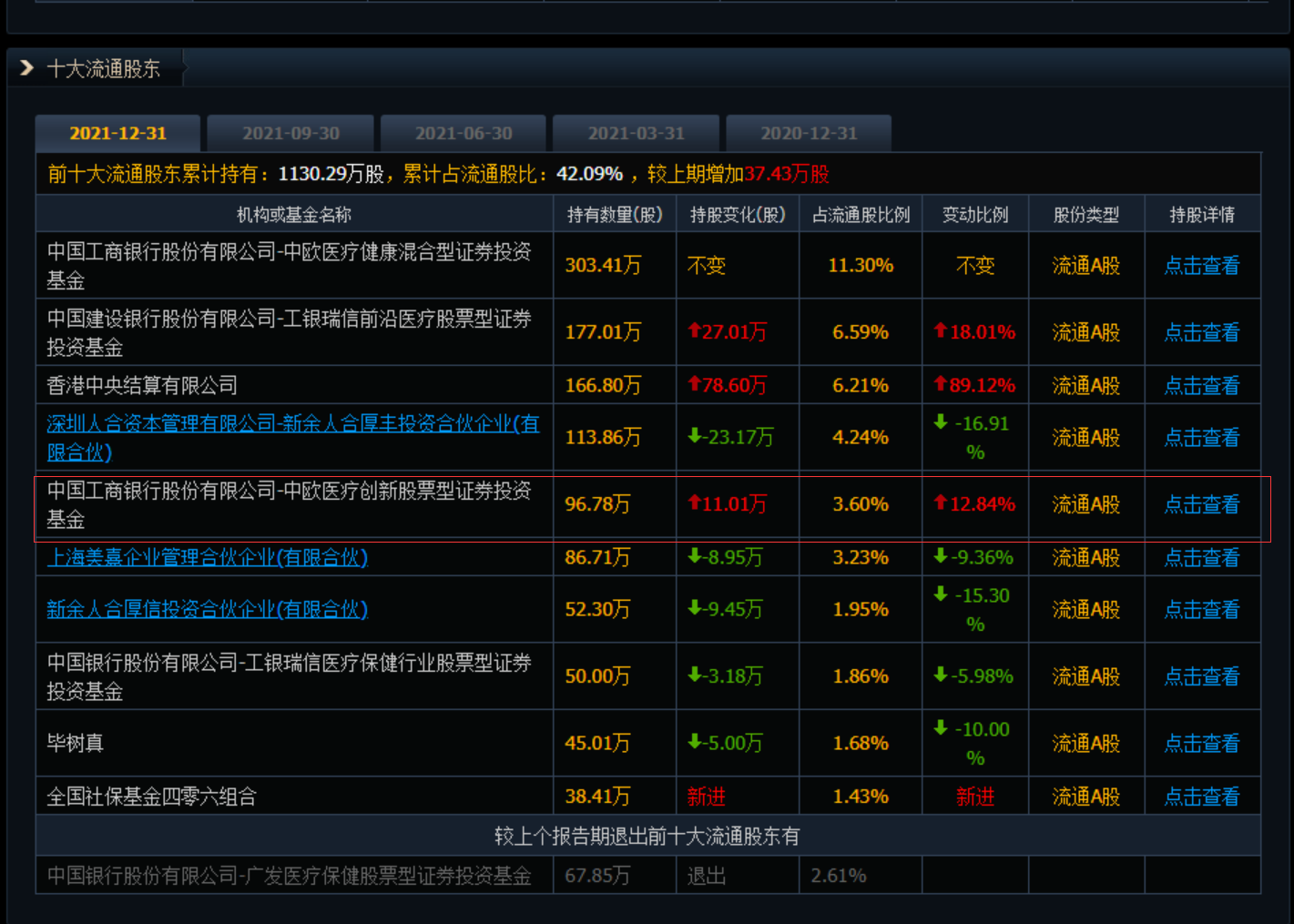Click 点击查看 for 新余人合厚信 row
Viewport: 1294px width, 924px height.
1202,609
